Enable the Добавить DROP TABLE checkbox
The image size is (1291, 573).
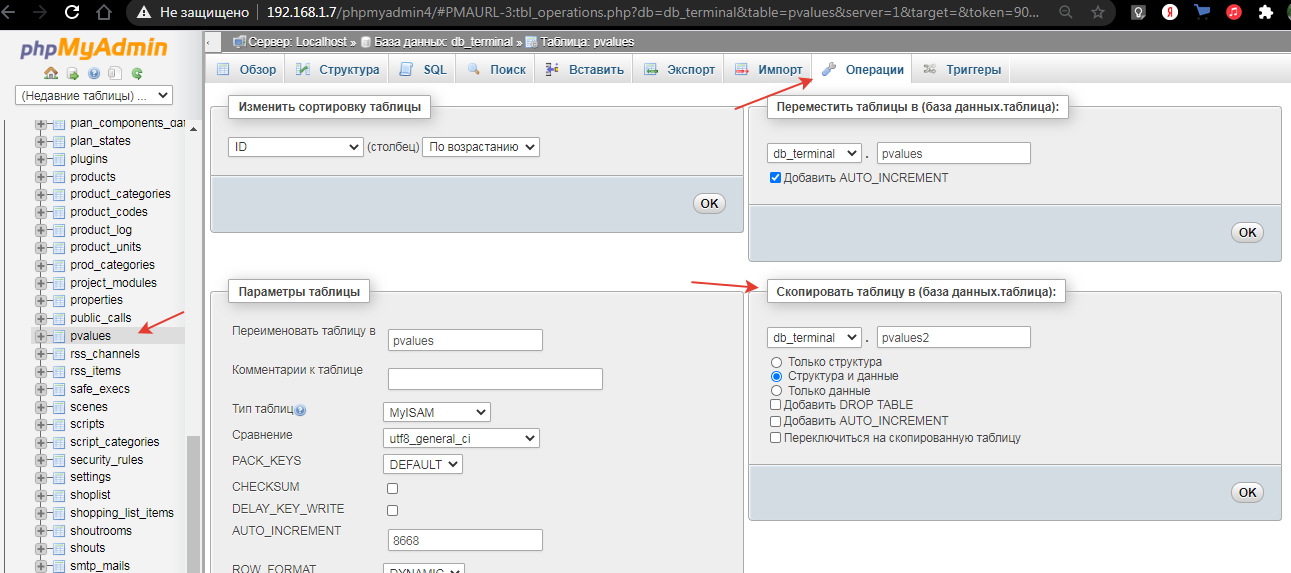776,405
